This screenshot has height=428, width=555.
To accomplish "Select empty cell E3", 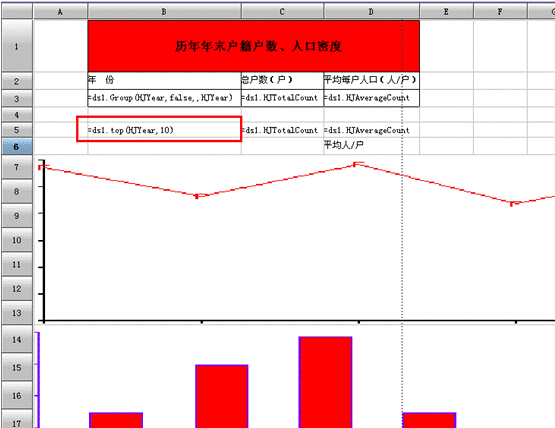I will [446, 98].
